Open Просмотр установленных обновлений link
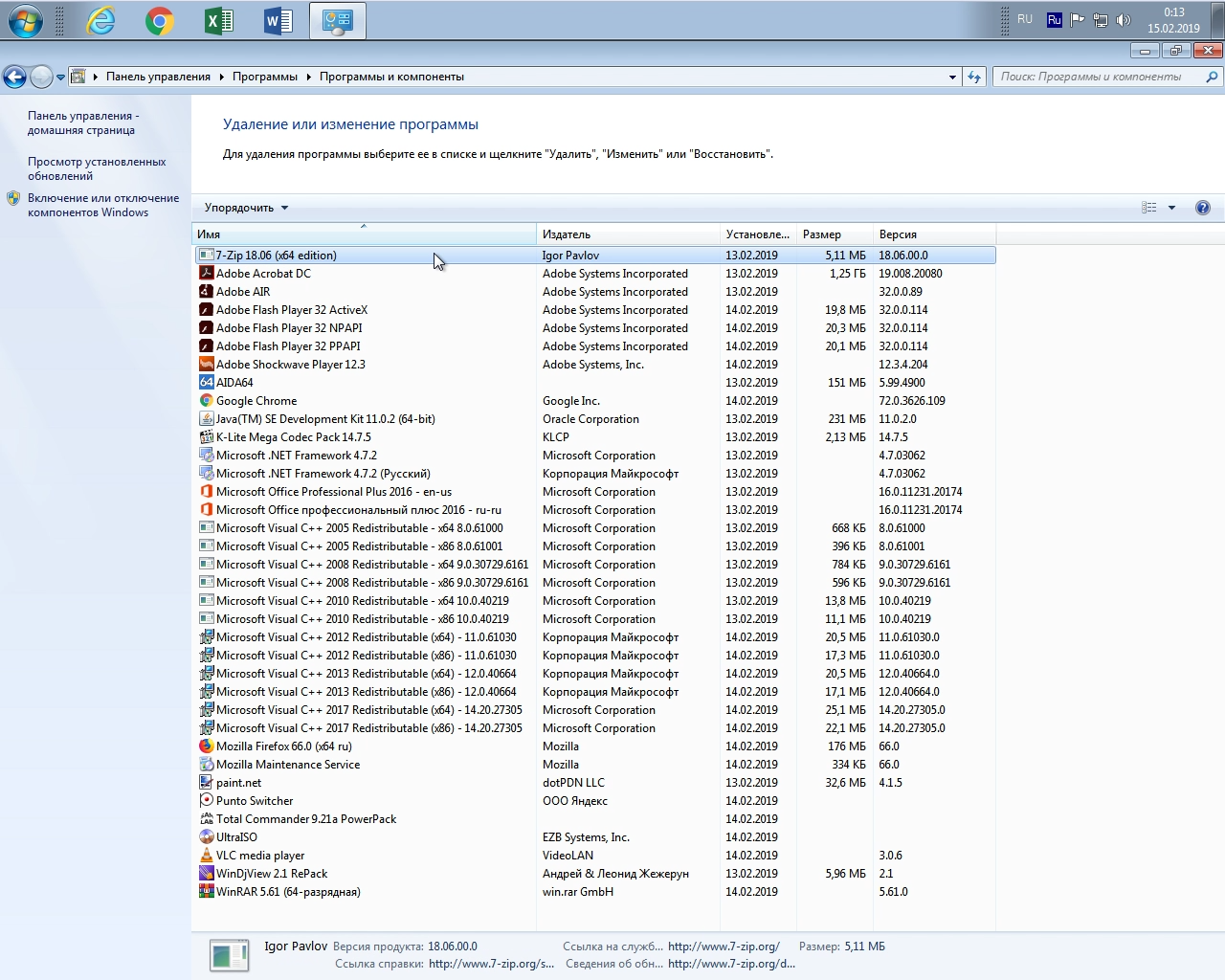 97,168
